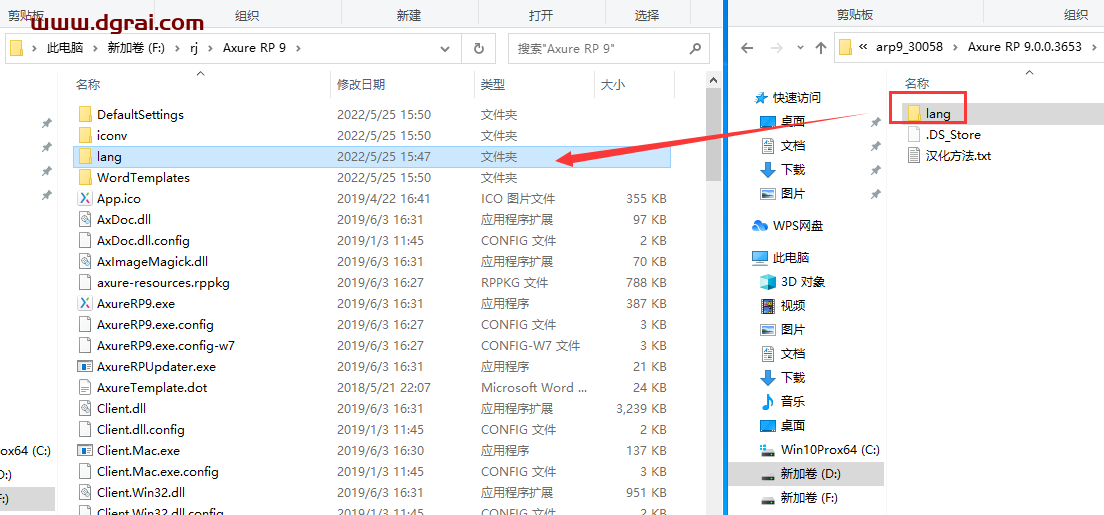Click 此电脑 in left address bar

(x=65, y=48)
